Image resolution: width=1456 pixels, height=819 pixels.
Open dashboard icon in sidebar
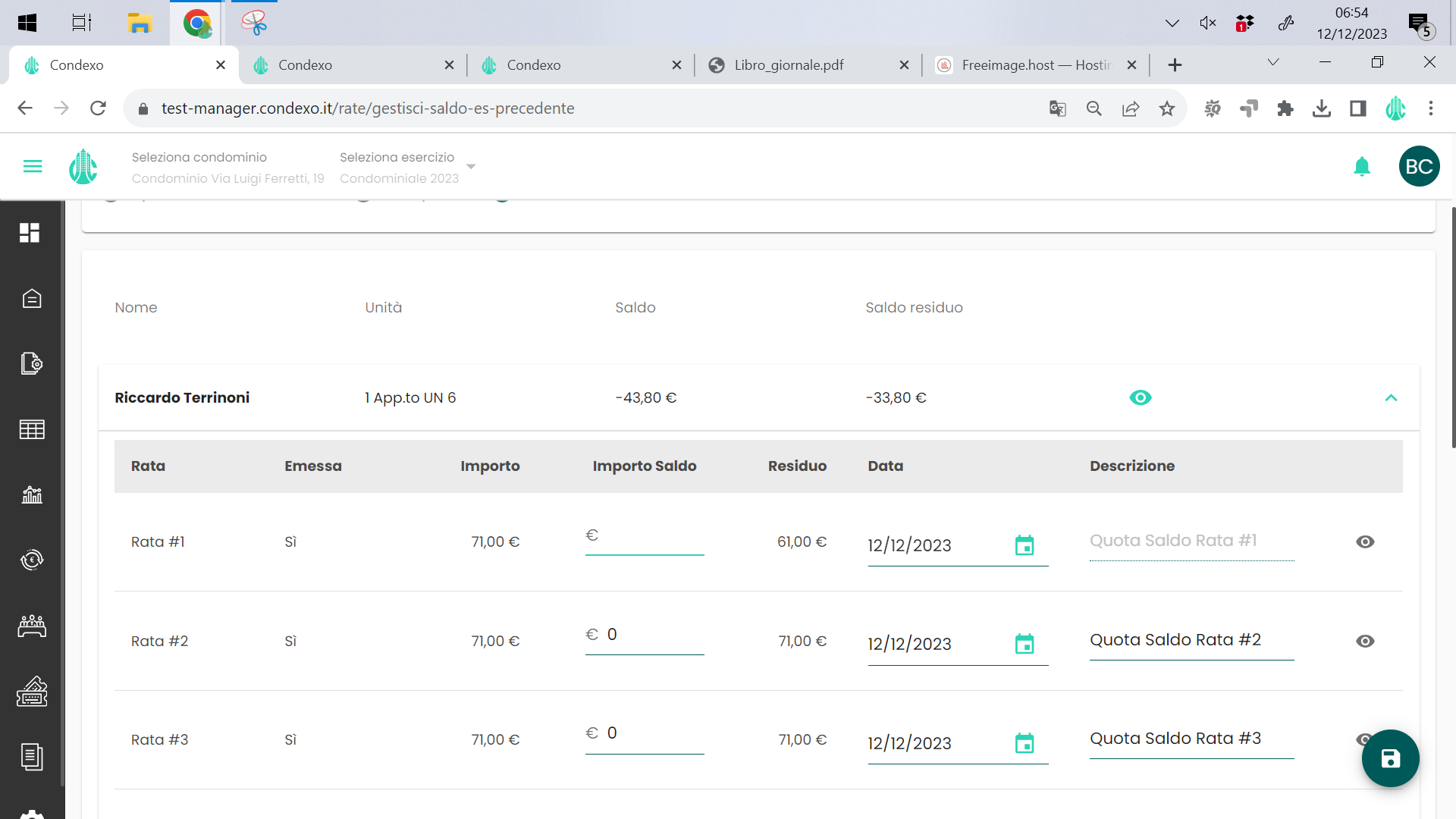click(30, 233)
